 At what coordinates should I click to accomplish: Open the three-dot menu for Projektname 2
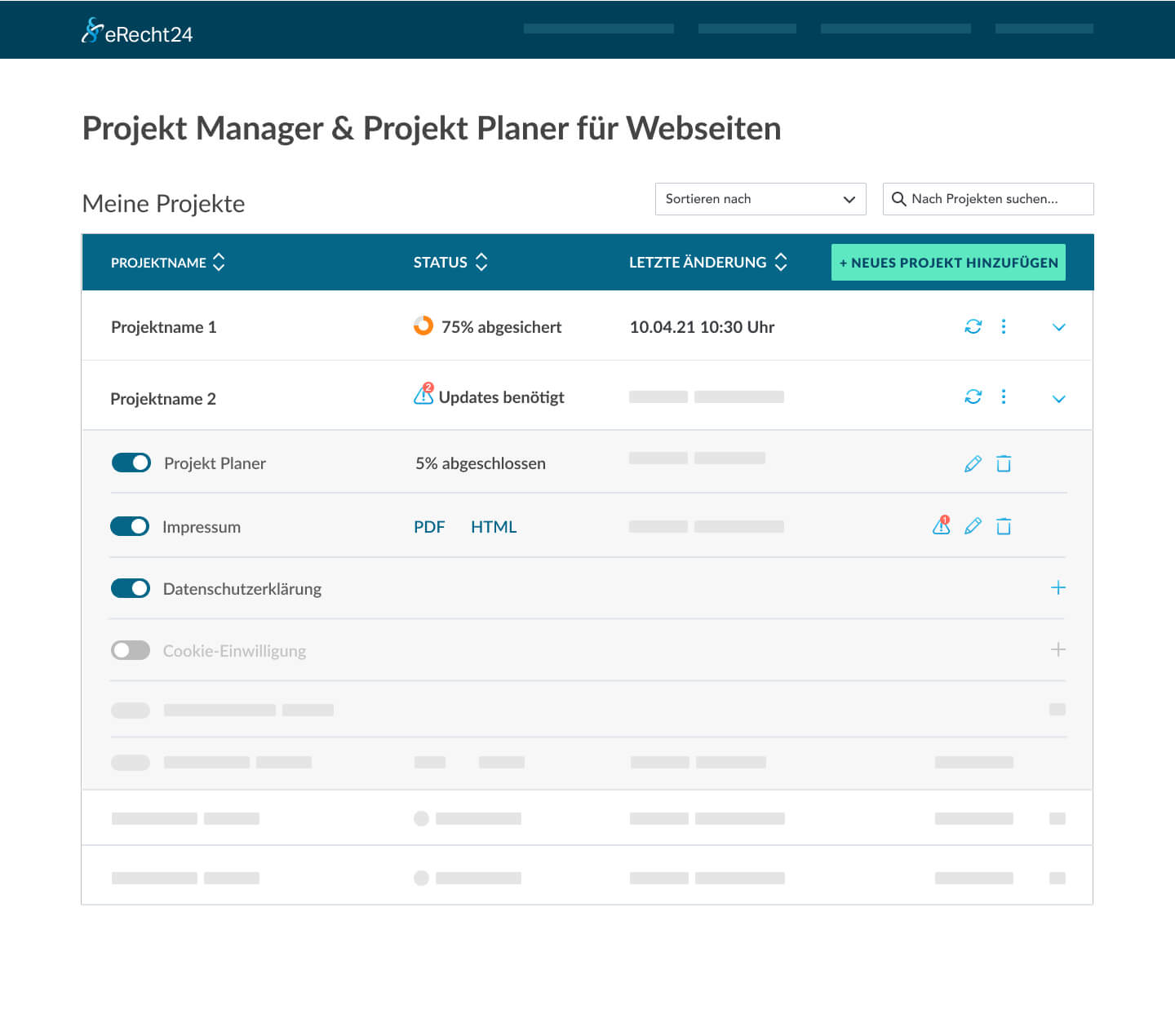[1004, 396]
